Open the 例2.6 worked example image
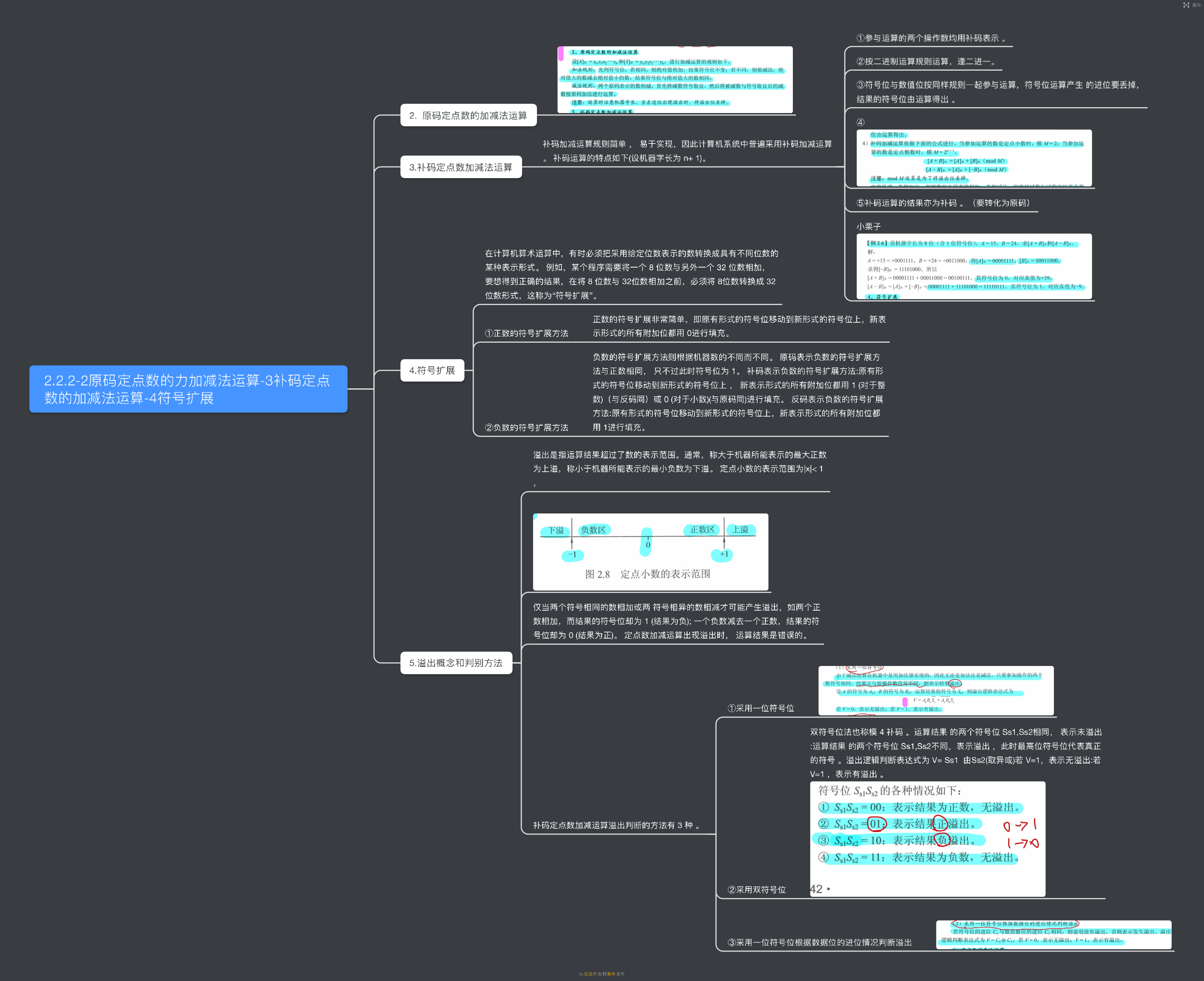Screen dimensions: 1204x981 coord(974,266)
